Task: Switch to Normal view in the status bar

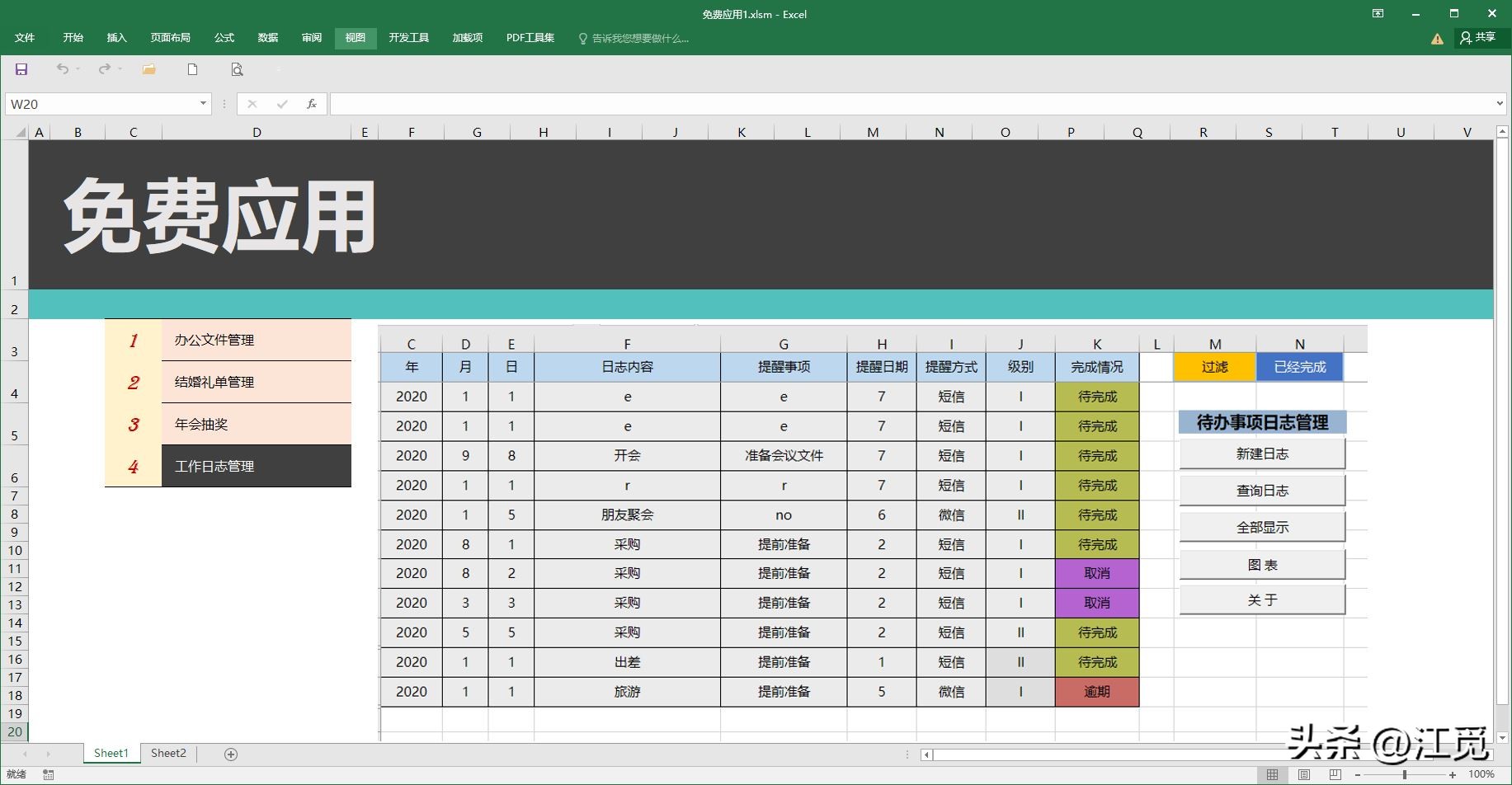Action: click(x=1273, y=774)
